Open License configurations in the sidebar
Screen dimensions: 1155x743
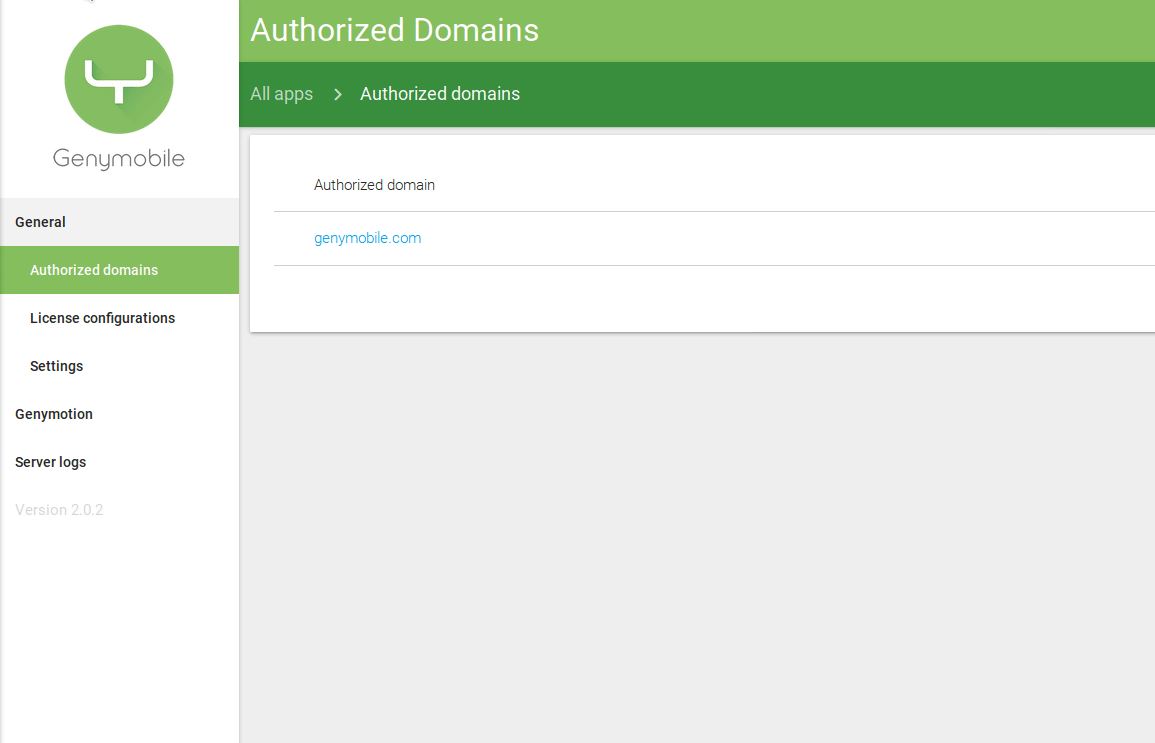tap(102, 318)
